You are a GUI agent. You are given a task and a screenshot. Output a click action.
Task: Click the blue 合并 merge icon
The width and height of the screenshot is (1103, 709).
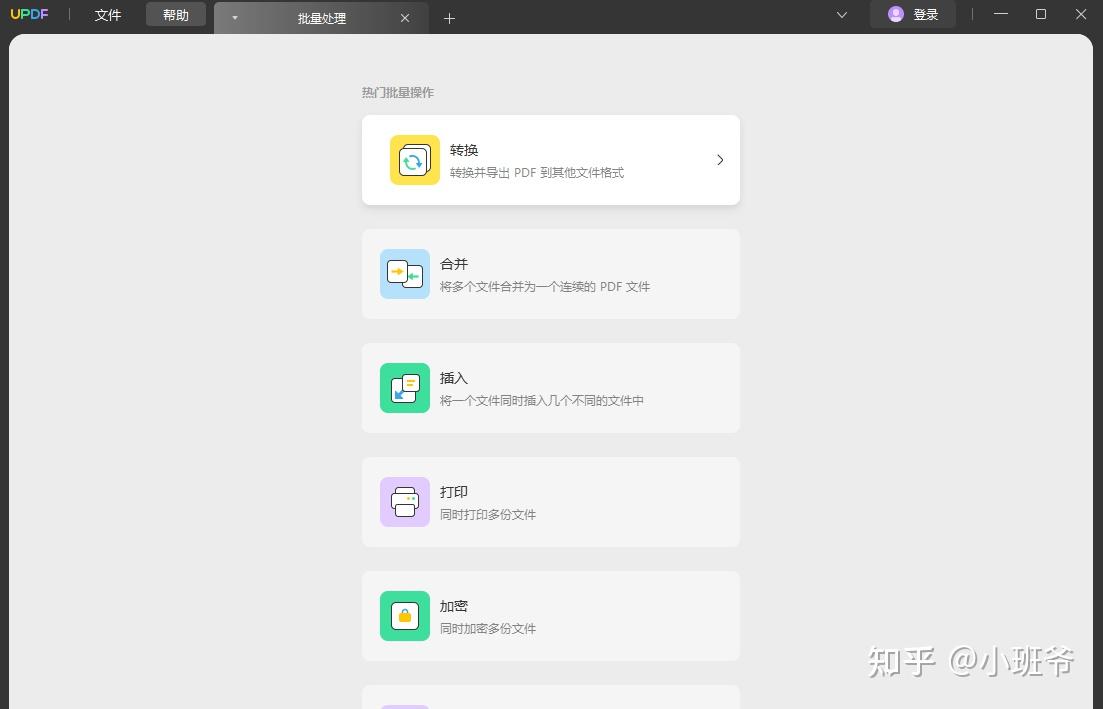[405, 274]
